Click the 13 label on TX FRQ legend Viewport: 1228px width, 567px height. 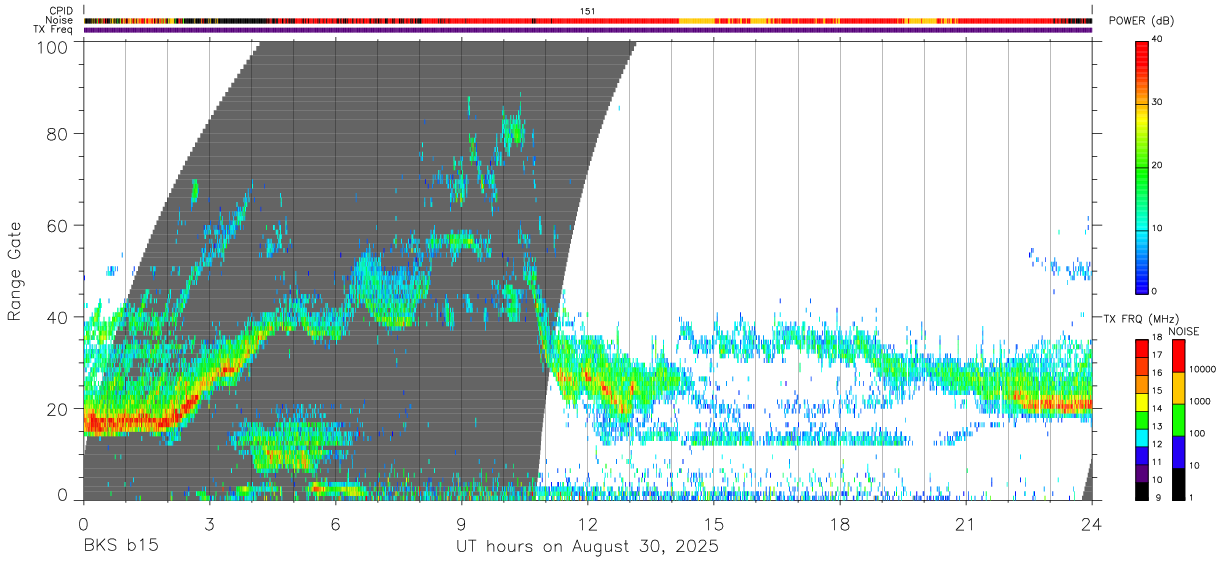tap(1156, 427)
